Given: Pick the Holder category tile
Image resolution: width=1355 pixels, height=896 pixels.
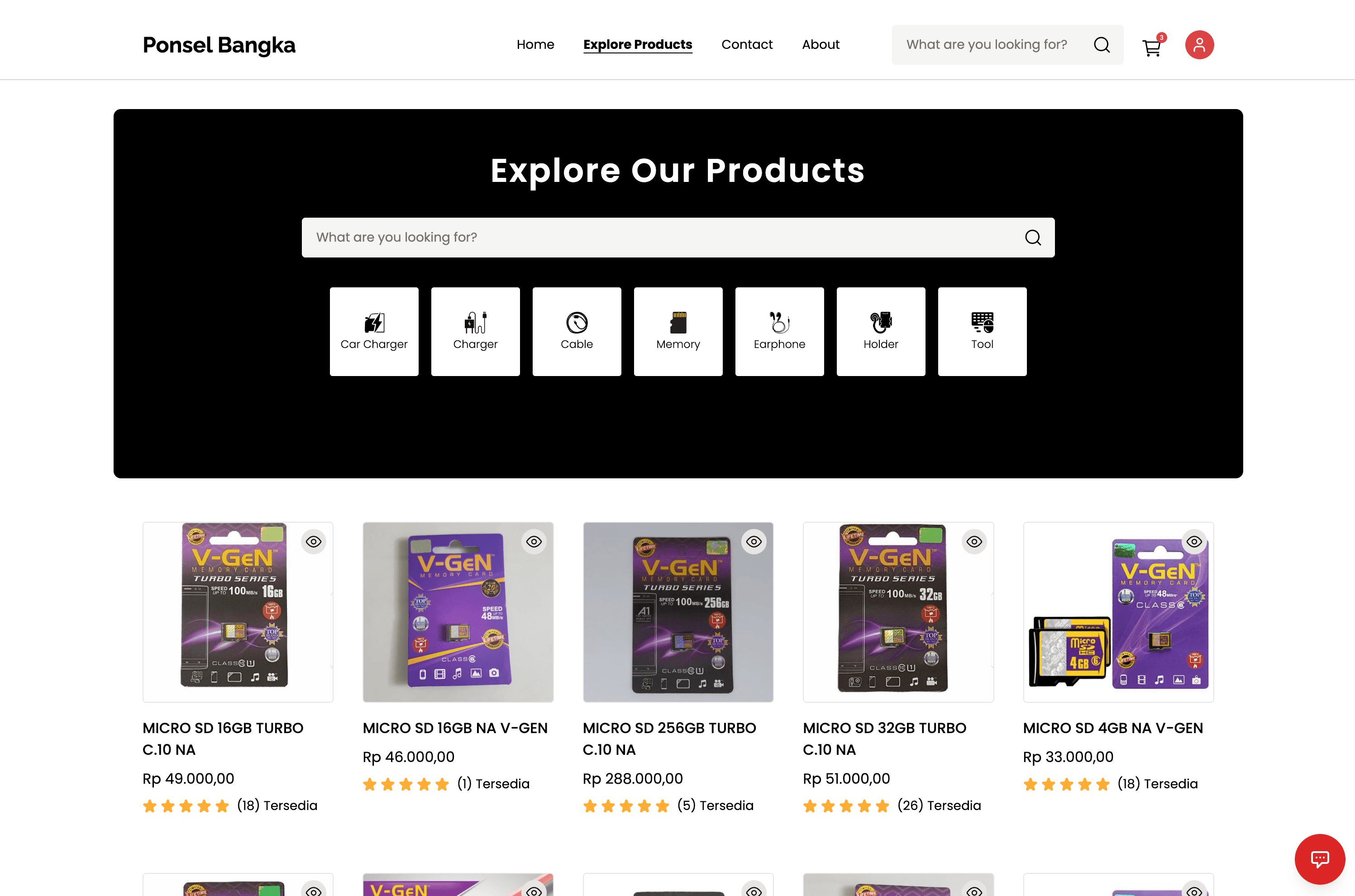Looking at the screenshot, I should pyautogui.click(x=881, y=331).
